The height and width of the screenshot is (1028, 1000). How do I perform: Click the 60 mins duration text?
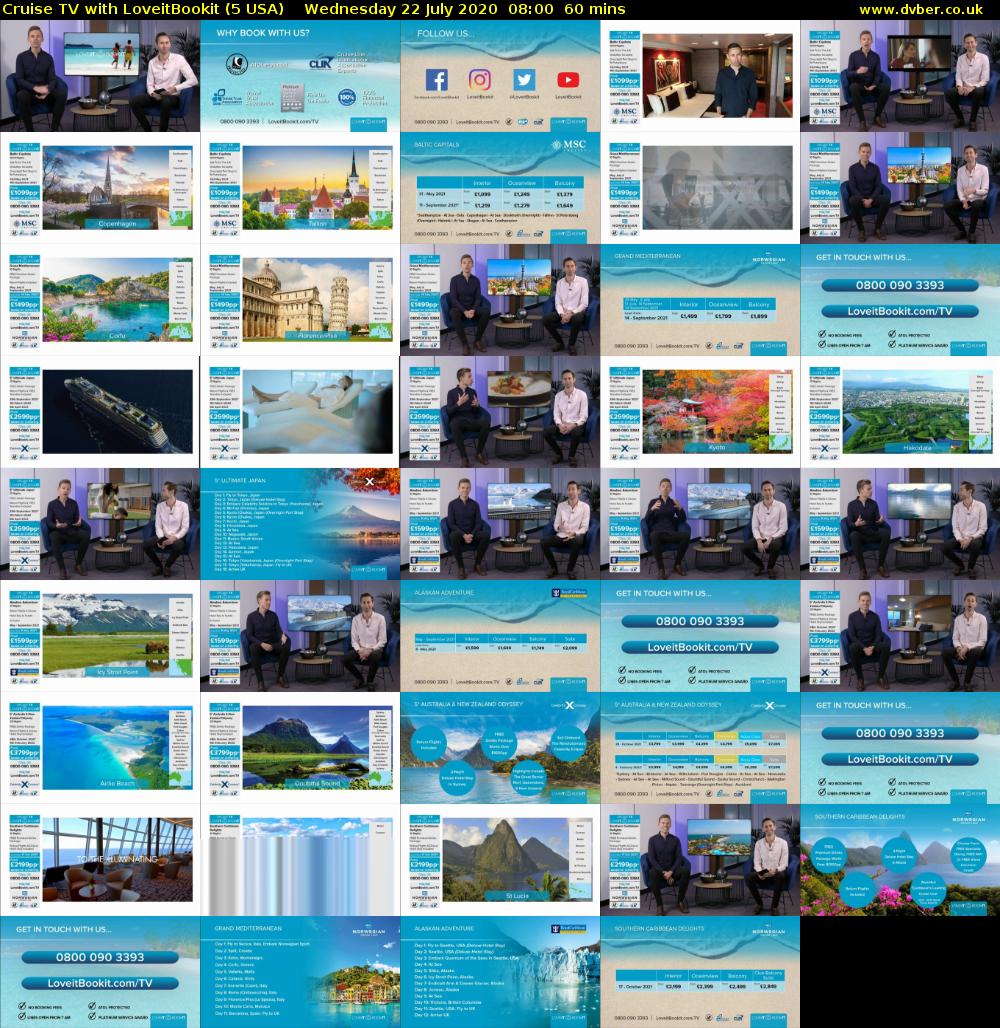point(595,9)
